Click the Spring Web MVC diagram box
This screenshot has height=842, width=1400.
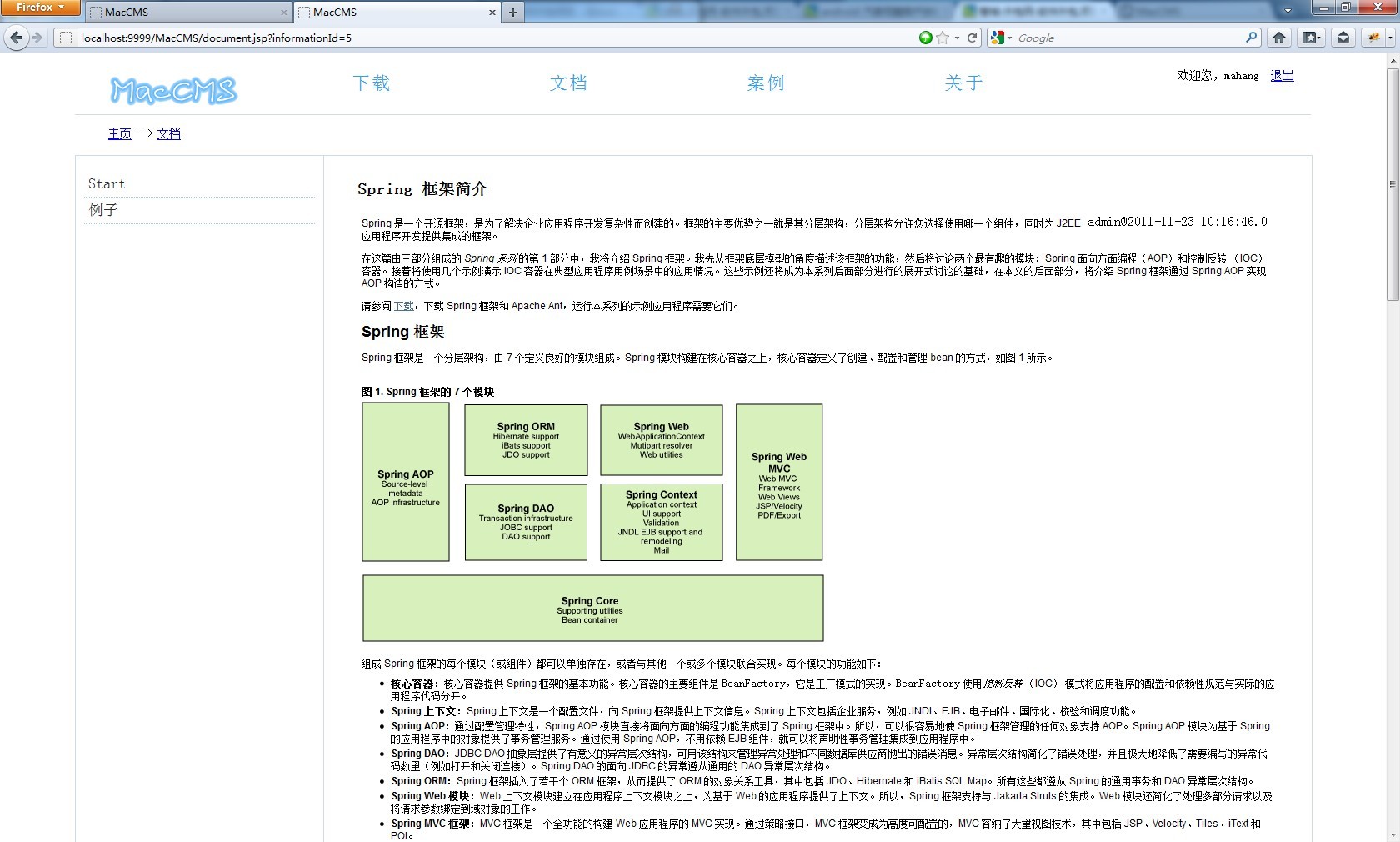tap(779, 482)
